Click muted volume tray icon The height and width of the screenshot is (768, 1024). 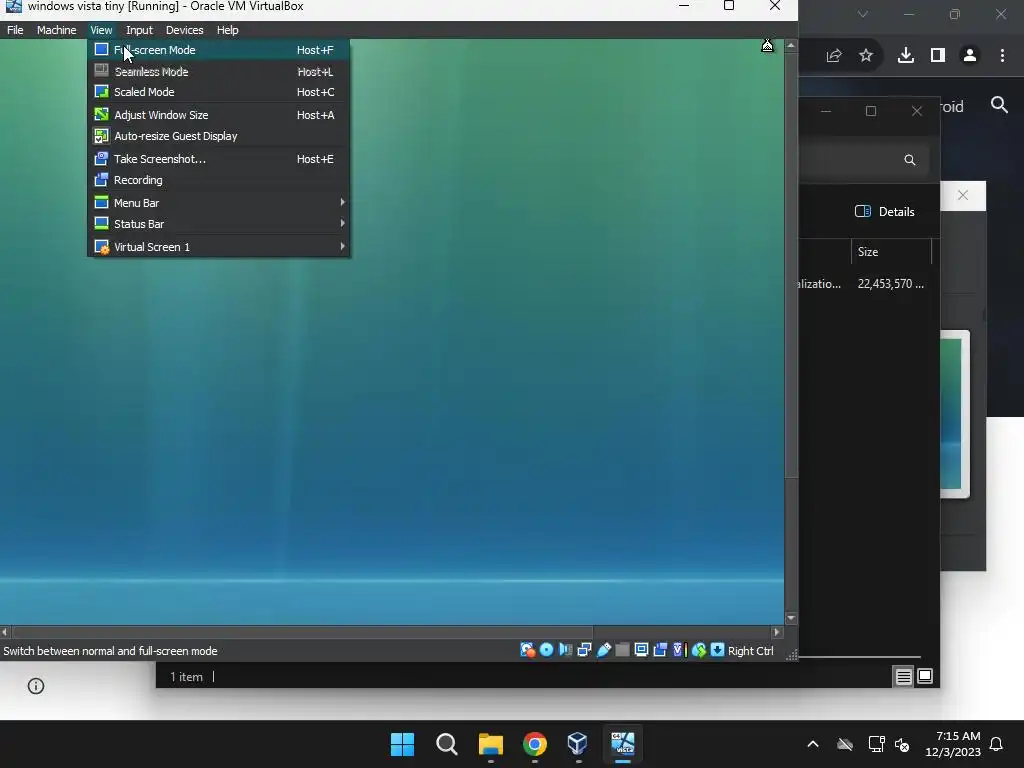tap(903, 744)
